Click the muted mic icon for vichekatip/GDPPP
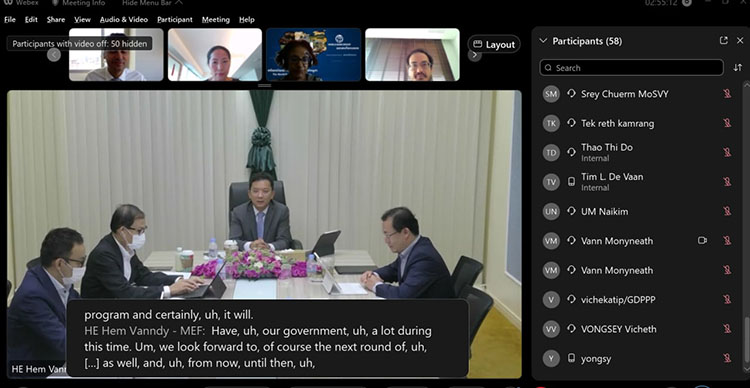Screen dimensions: 750x388 tap(727, 299)
